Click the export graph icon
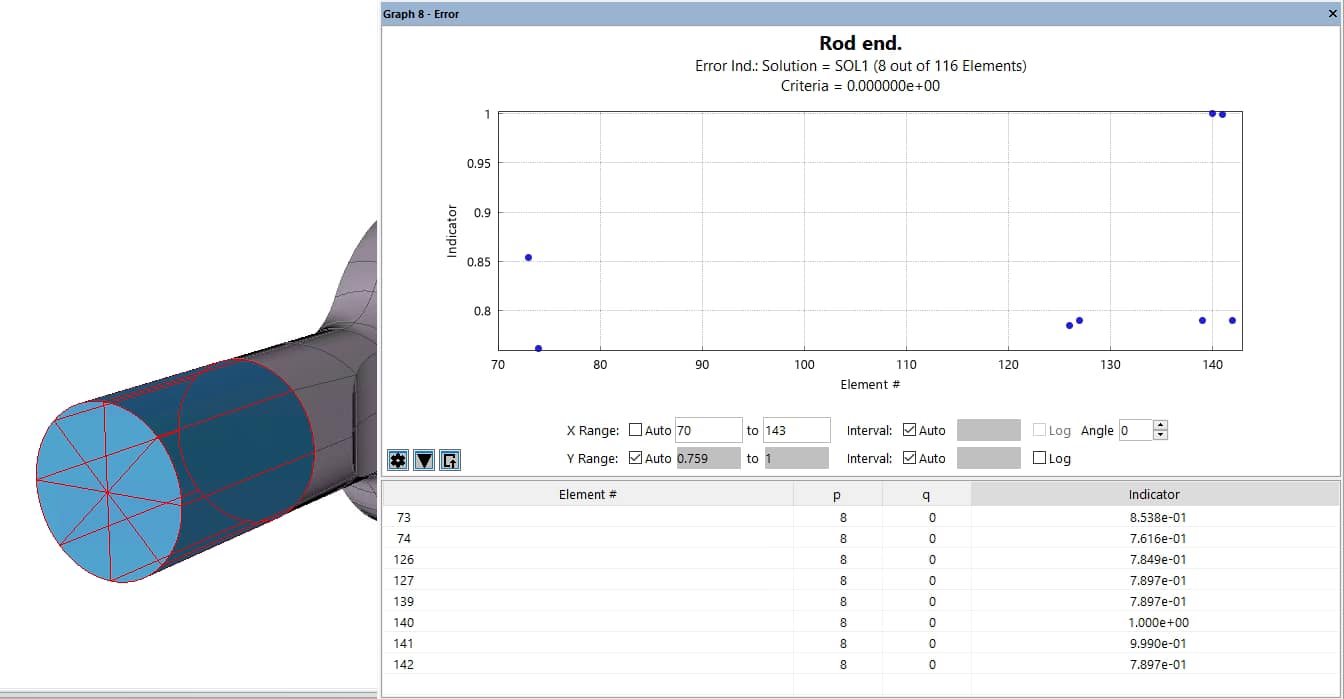Screen dimensions: 1344x699 click(x=450, y=460)
